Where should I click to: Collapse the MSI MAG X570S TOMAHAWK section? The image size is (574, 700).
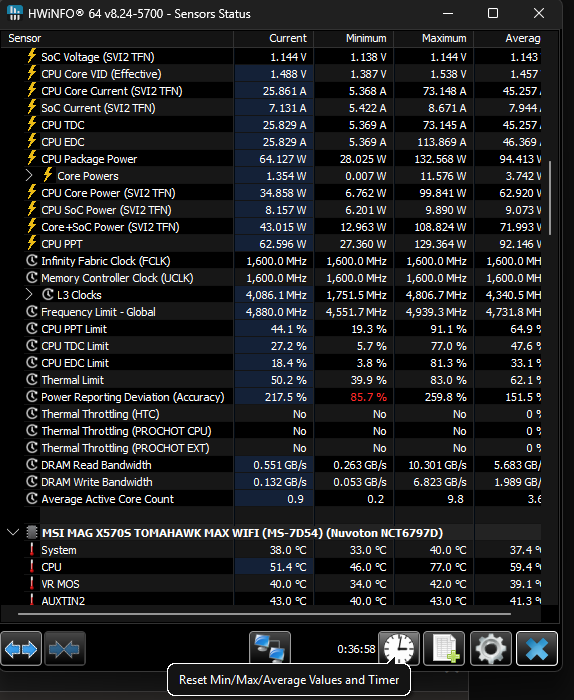[13, 532]
